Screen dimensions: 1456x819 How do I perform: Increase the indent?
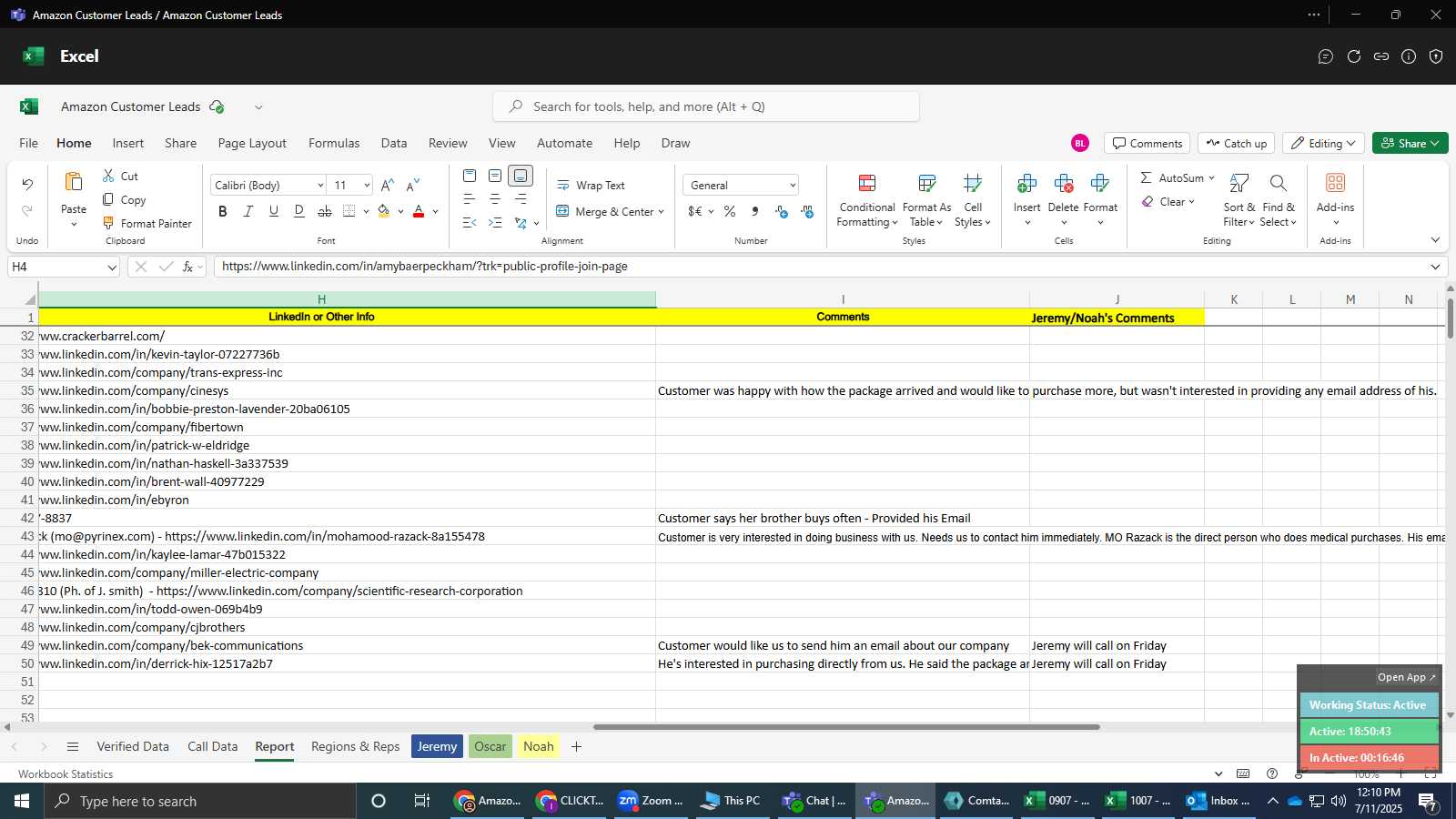pyautogui.click(x=495, y=223)
